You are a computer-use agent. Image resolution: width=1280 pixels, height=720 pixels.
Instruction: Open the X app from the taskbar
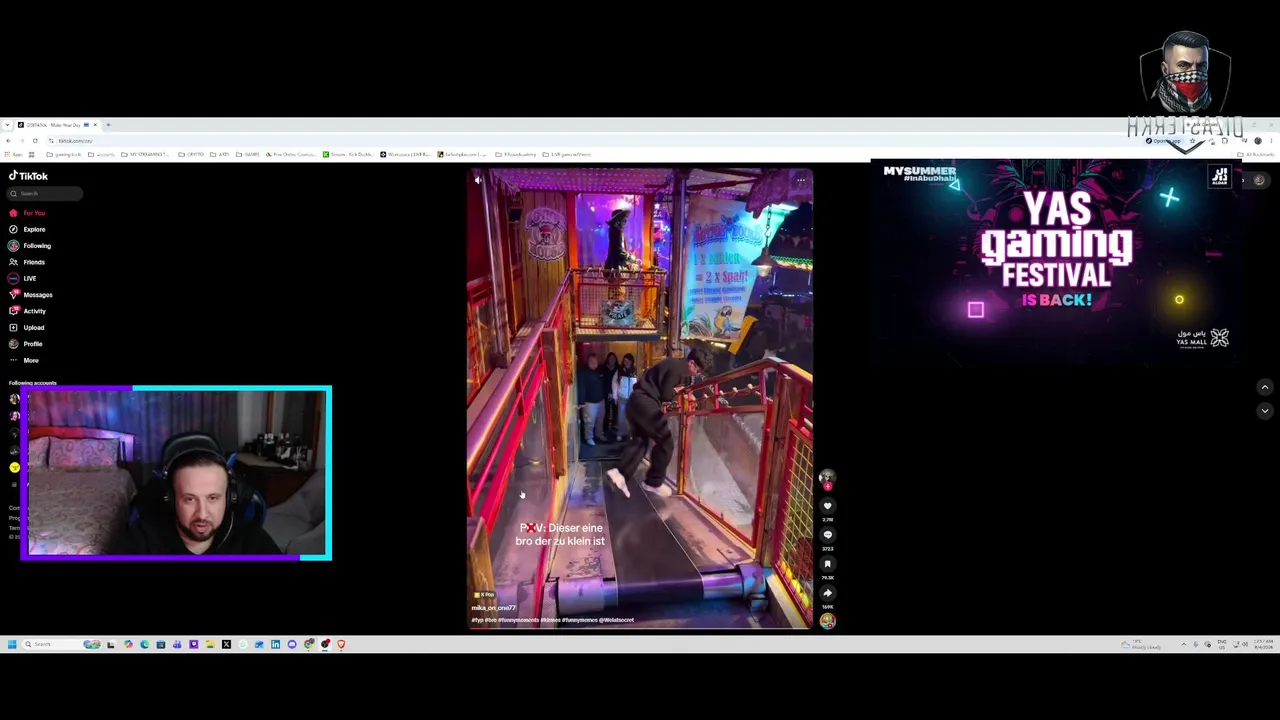[226, 644]
